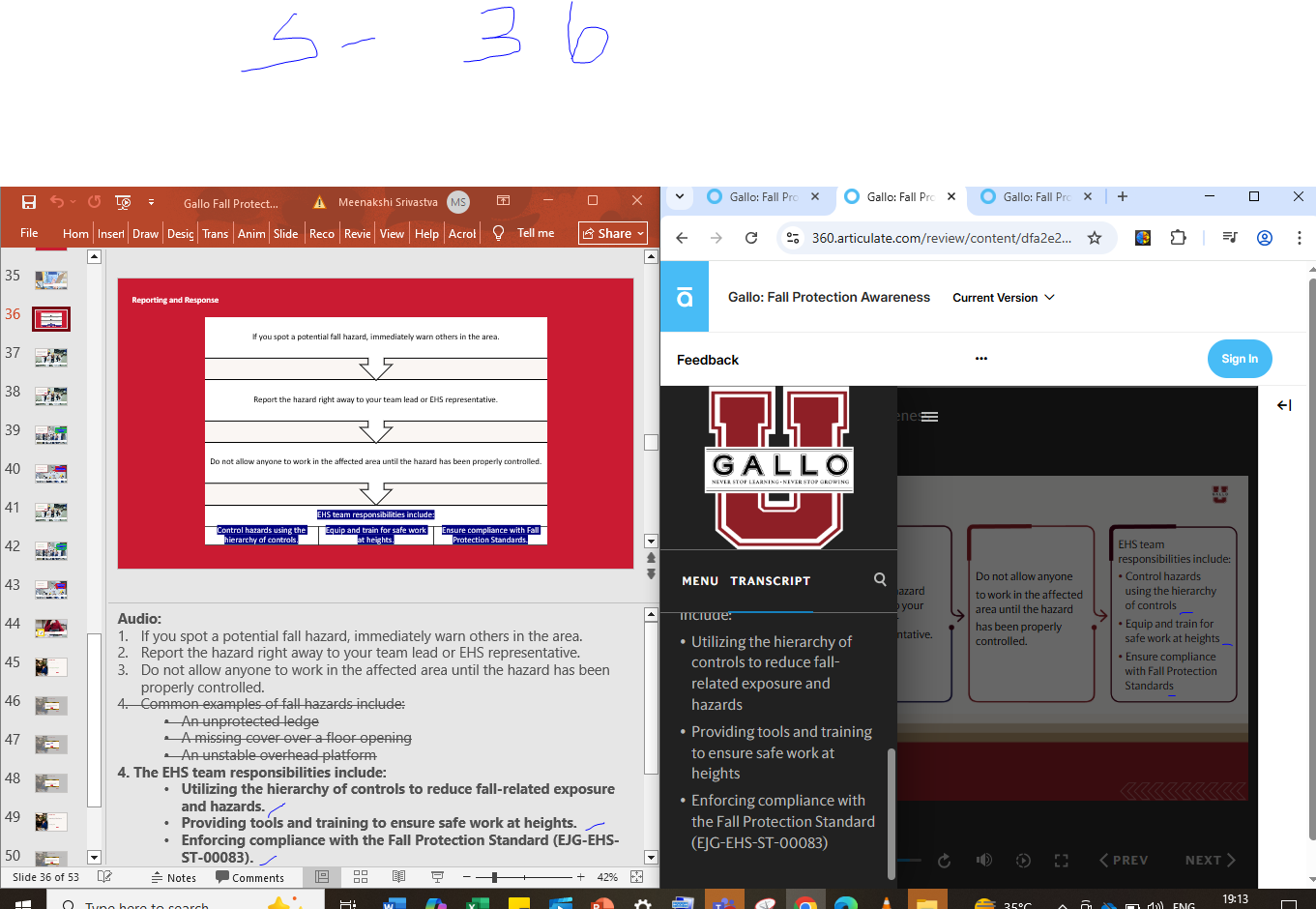Start Slide Show from status bar

point(437,876)
